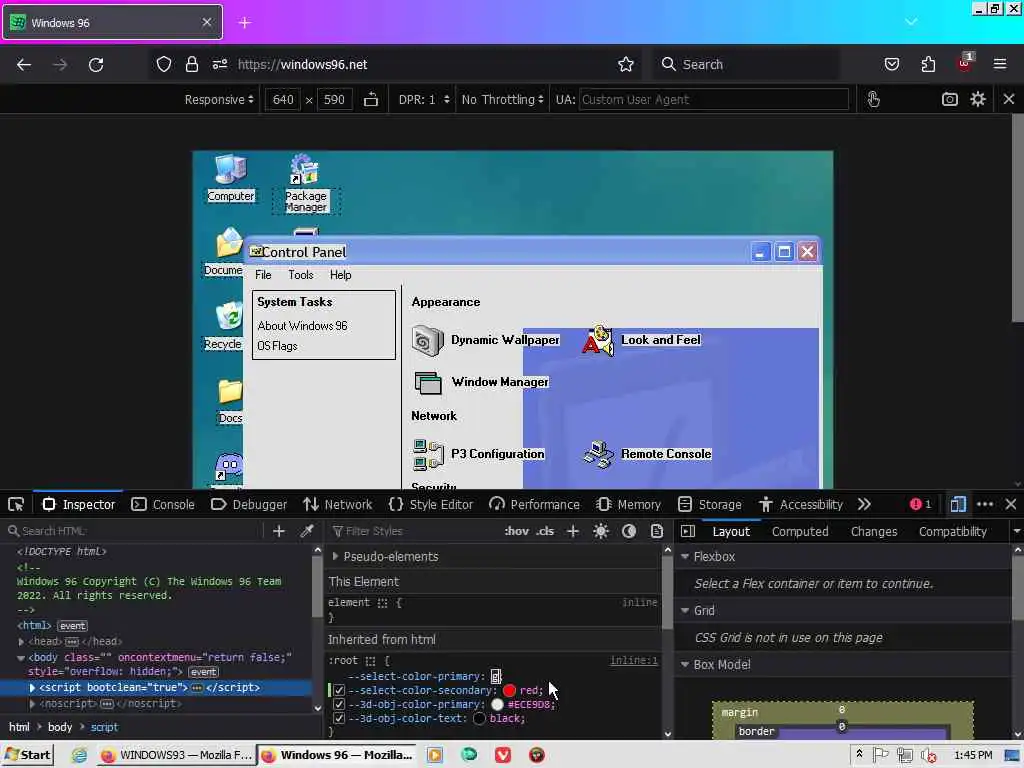This screenshot has height=768, width=1024.
Task: Collapse the Grid section
Action: [685, 611]
